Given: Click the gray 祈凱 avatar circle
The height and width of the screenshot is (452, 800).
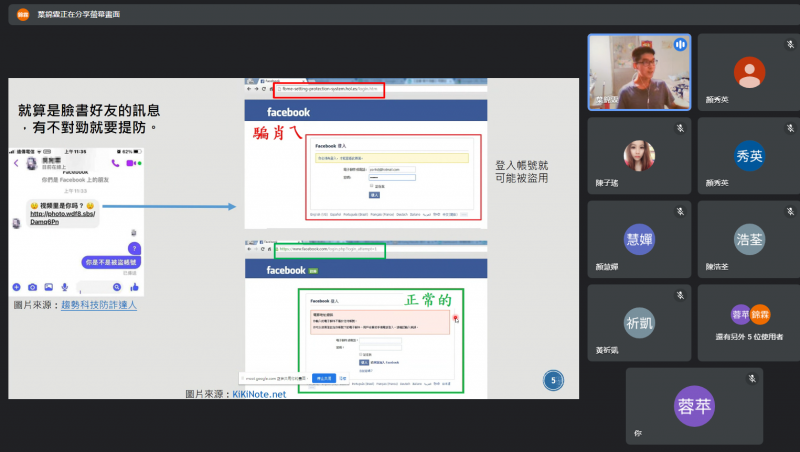Looking at the screenshot, I should (639, 323).
